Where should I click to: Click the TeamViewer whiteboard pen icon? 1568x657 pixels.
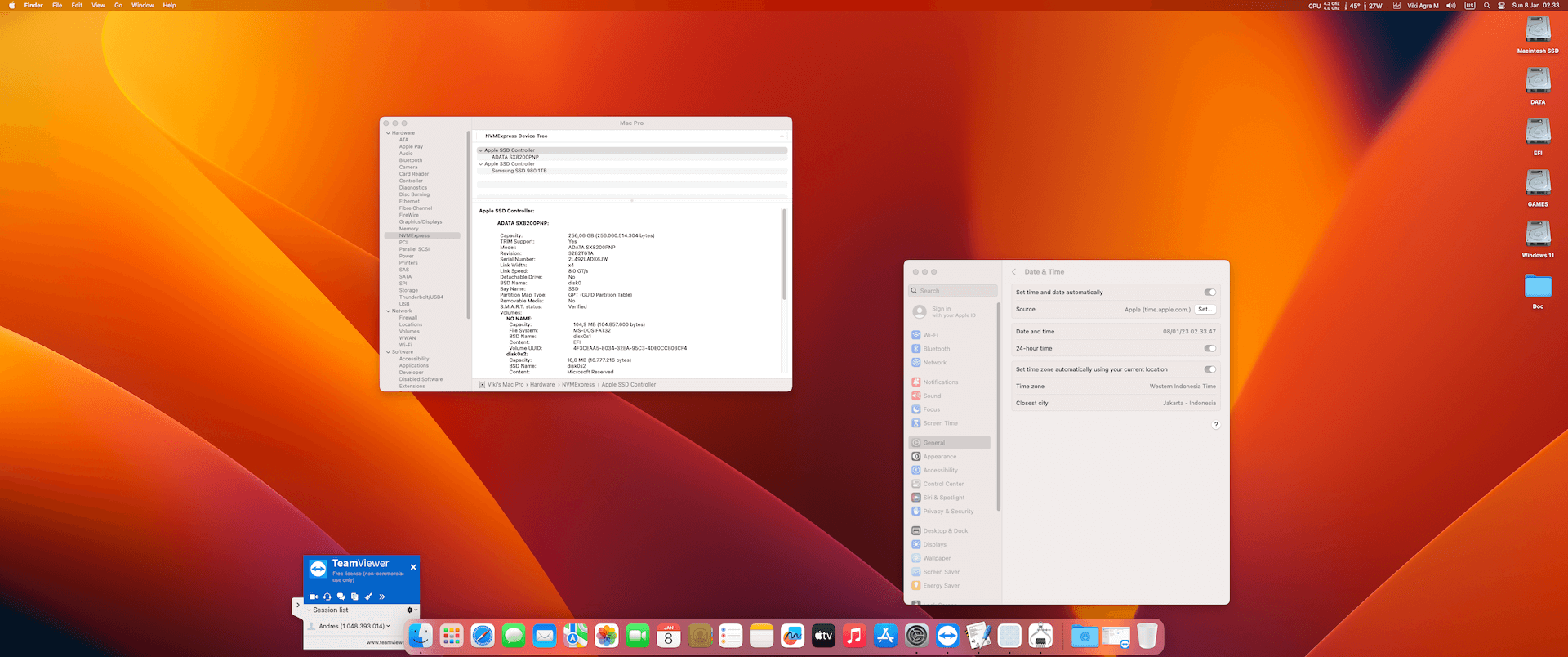(x=368, y=597)
